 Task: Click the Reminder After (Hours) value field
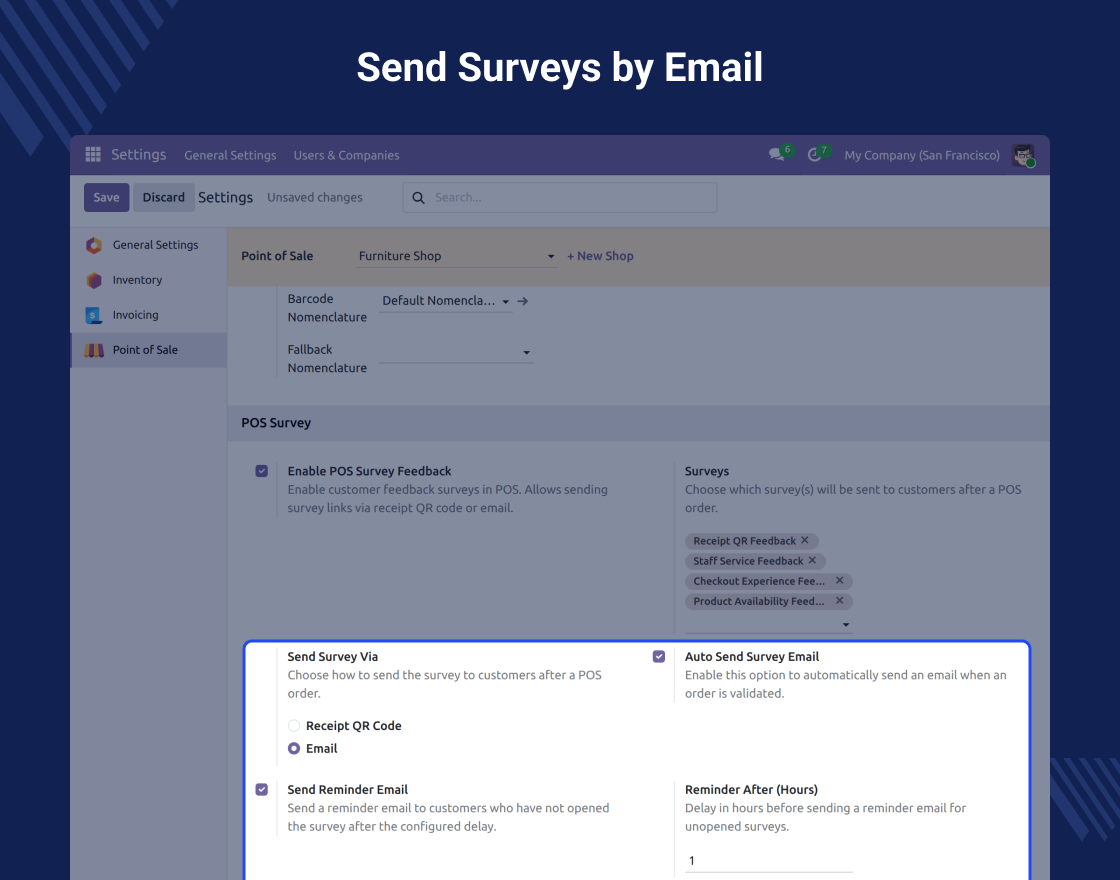769,861
